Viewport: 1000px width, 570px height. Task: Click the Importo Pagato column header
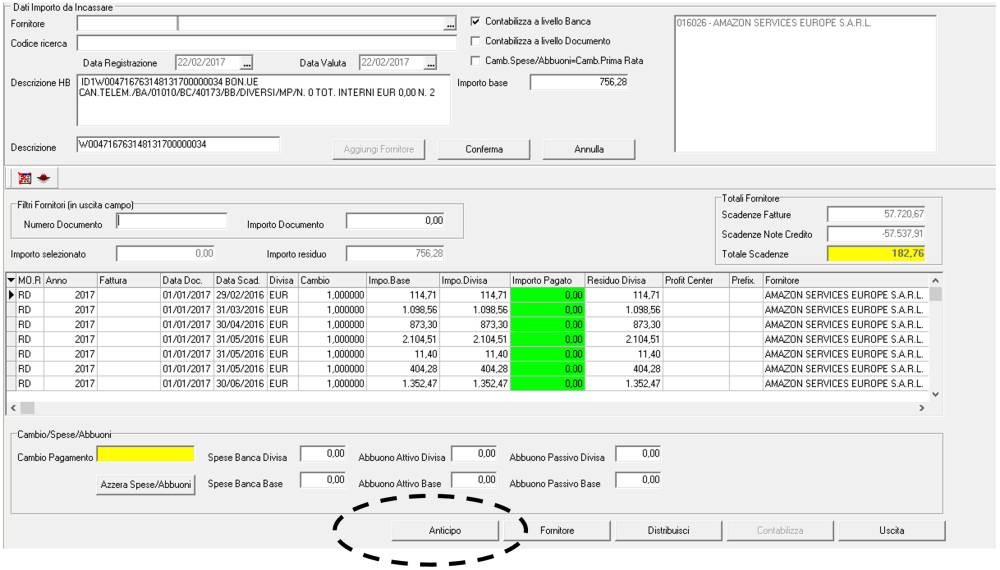(x=546, y=281)
